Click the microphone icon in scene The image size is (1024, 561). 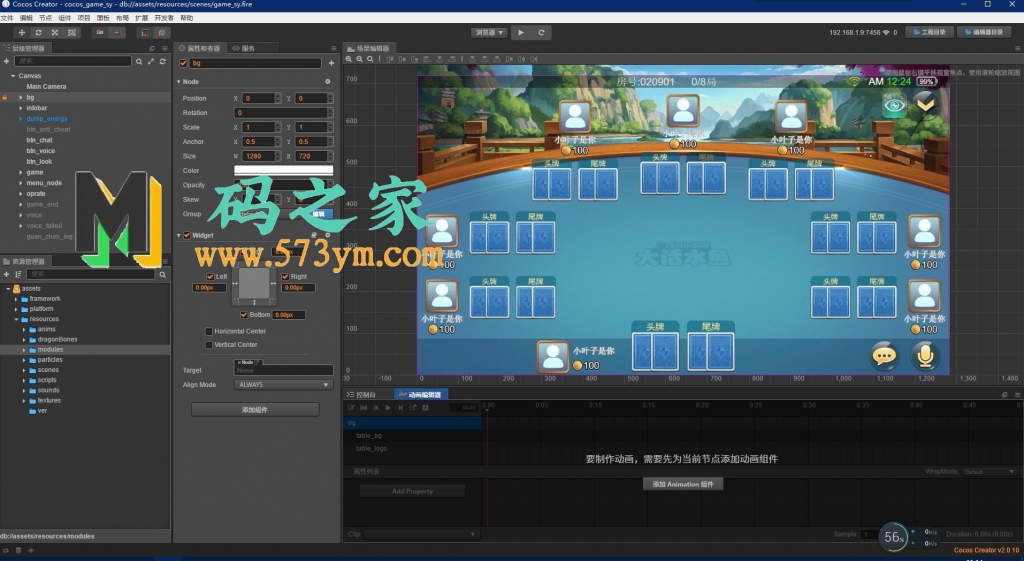(925, 356)
